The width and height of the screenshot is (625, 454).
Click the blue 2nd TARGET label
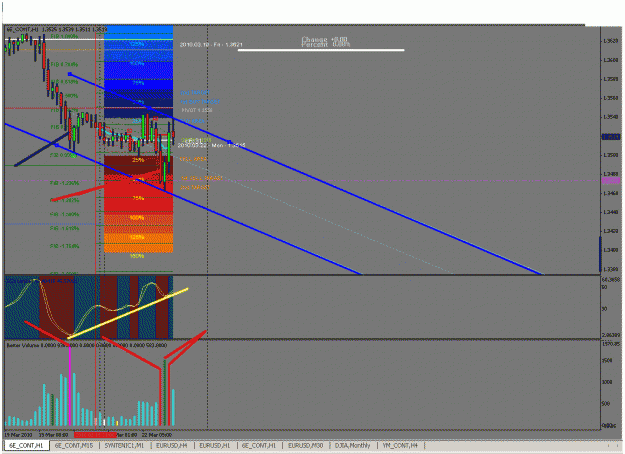195,92
